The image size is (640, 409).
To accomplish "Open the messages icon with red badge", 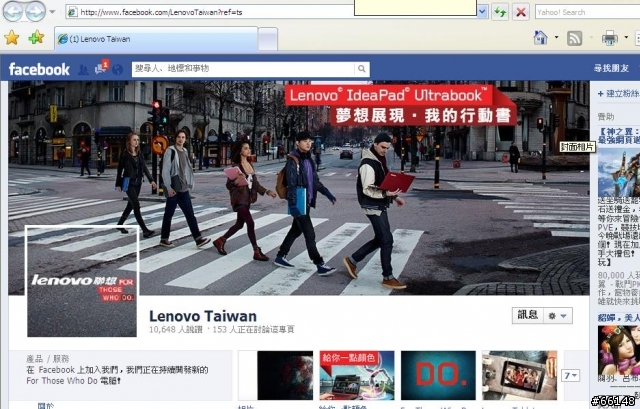I will tap(101, 67).
